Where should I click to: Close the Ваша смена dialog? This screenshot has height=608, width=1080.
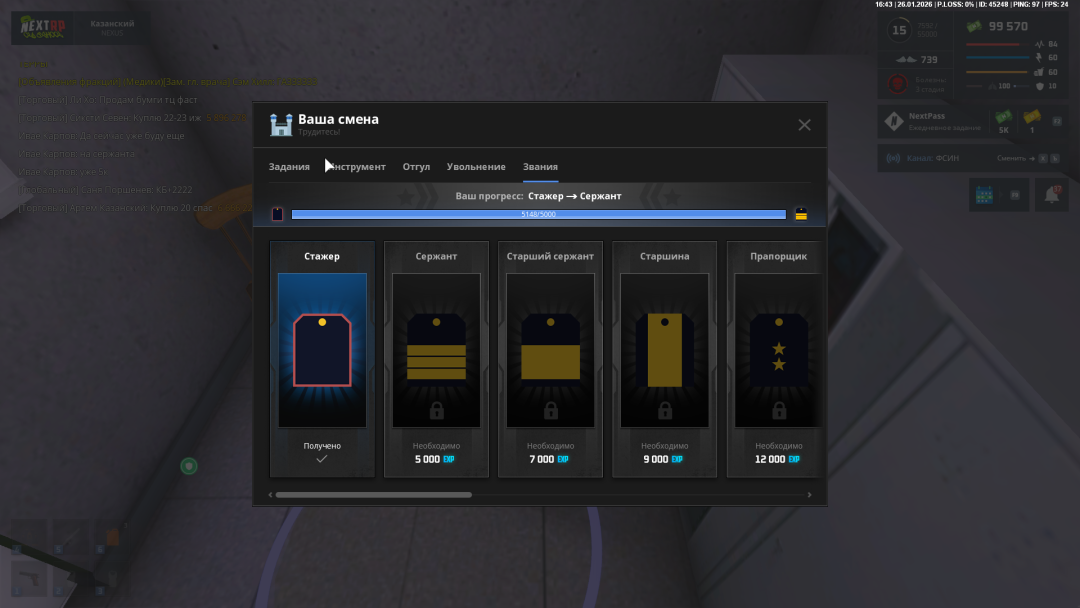(804, 125)
